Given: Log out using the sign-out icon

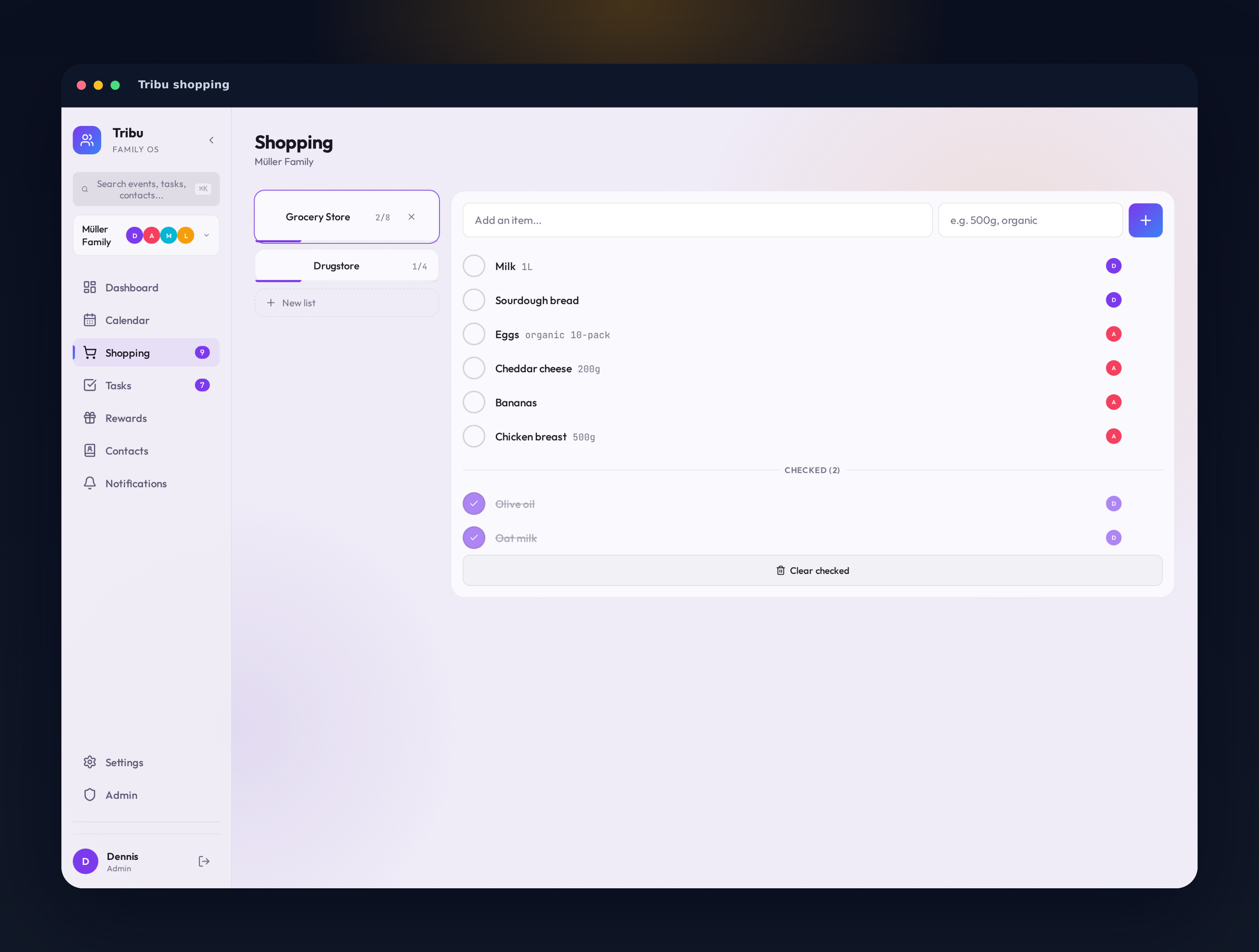Looking at the screenshot, I should [204, 861].
